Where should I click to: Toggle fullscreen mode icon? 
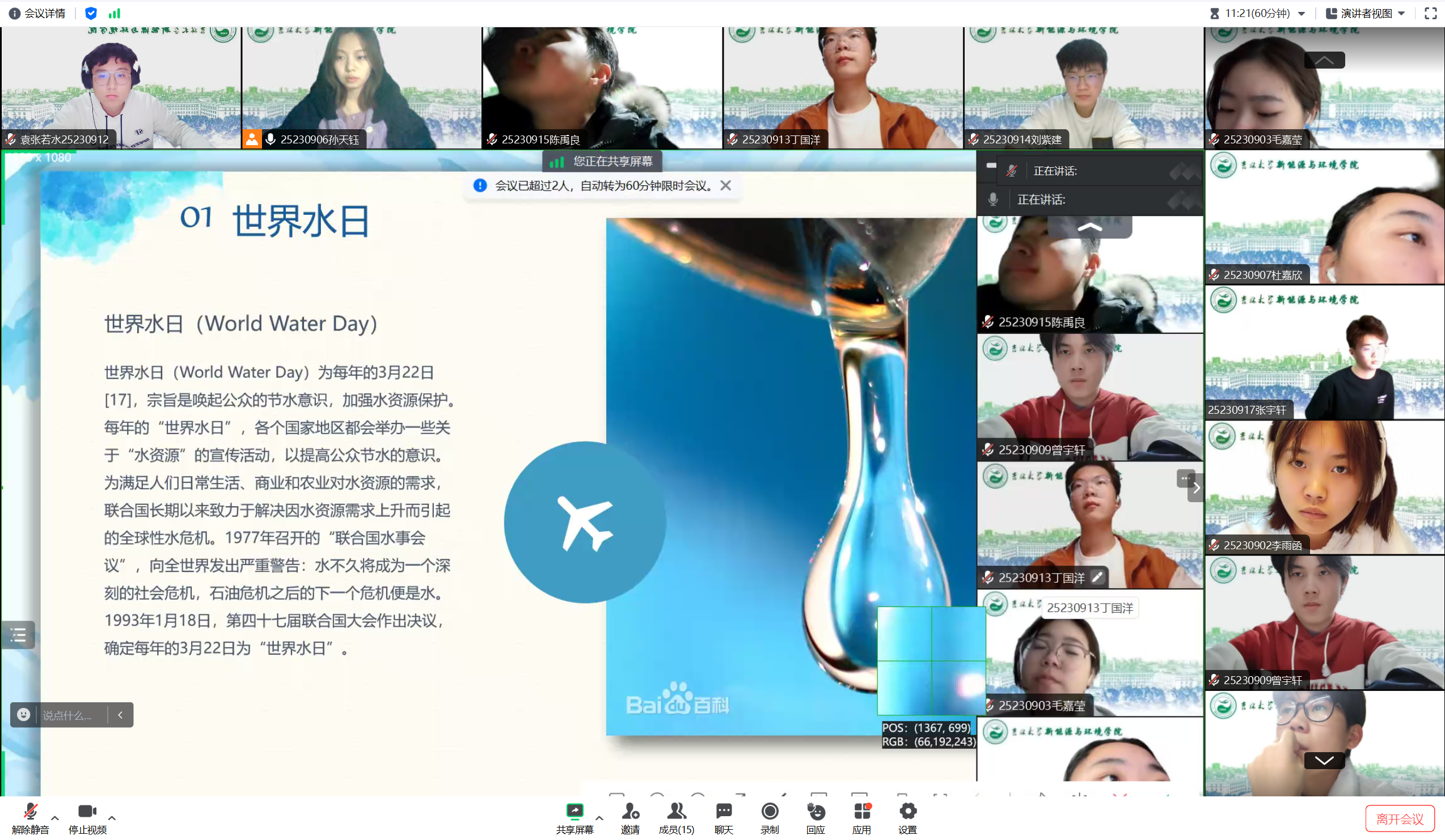pyautogui.click(x=1430, y=13)
